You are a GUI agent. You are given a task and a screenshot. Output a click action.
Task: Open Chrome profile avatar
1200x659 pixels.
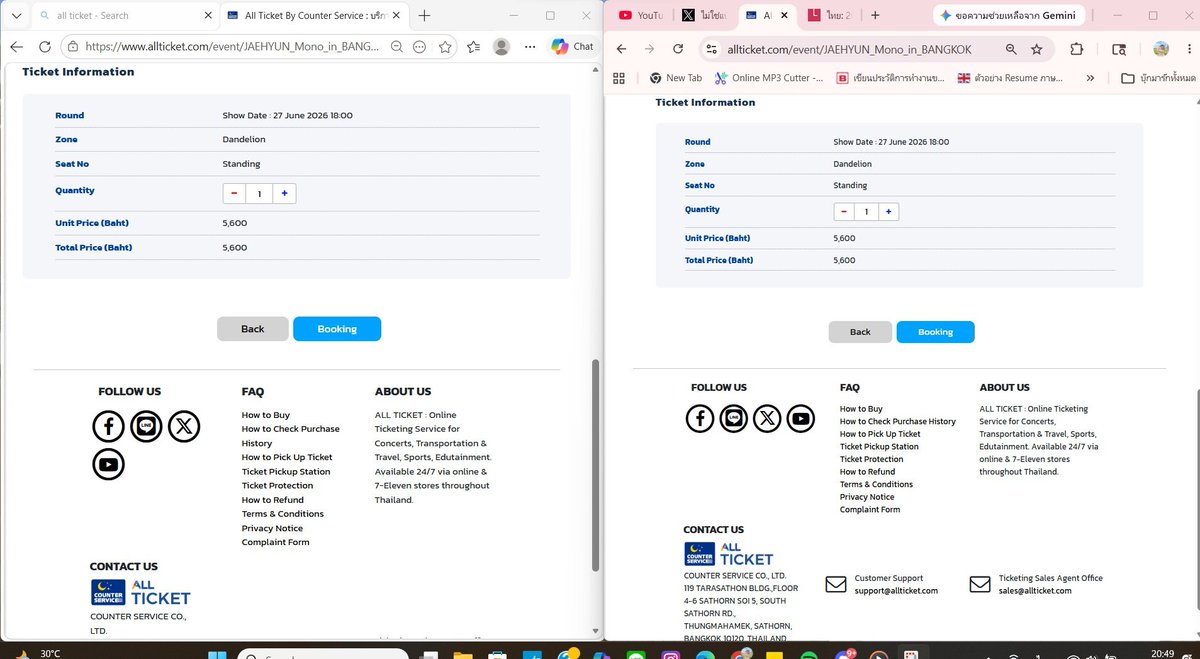click(x=1161, y=49)
